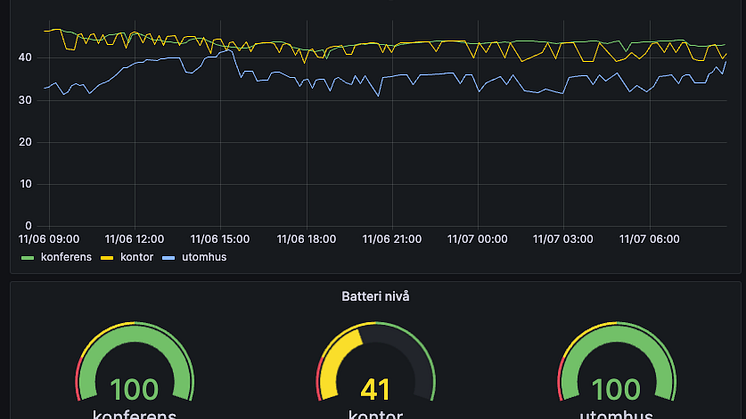The width and height of the screenshot is (746, 419).
Task: Click the 20 value on the y-axis
Action: coord(25,142)
